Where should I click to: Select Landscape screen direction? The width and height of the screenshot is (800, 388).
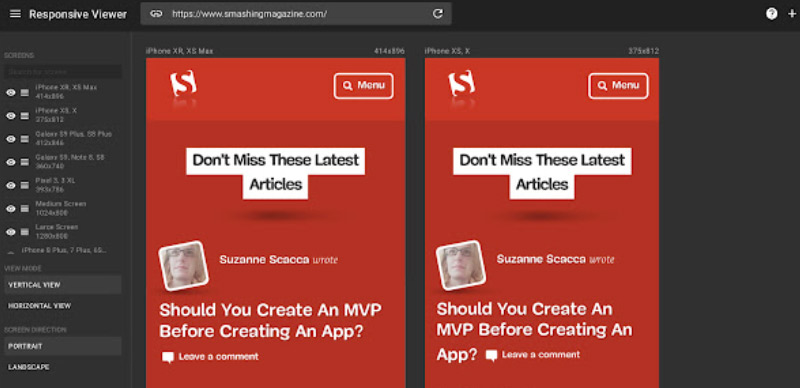63,367
